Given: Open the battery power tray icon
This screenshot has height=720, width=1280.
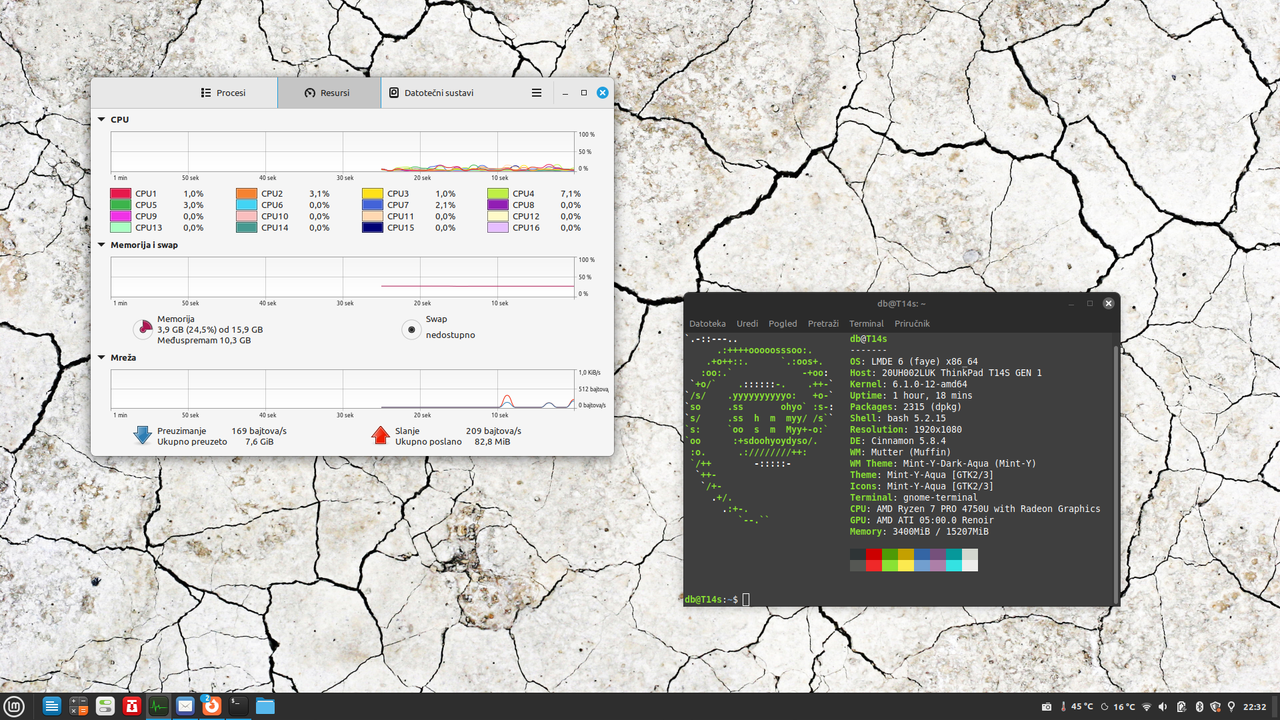Looking at the screenshot, I should click(1182, 707).
